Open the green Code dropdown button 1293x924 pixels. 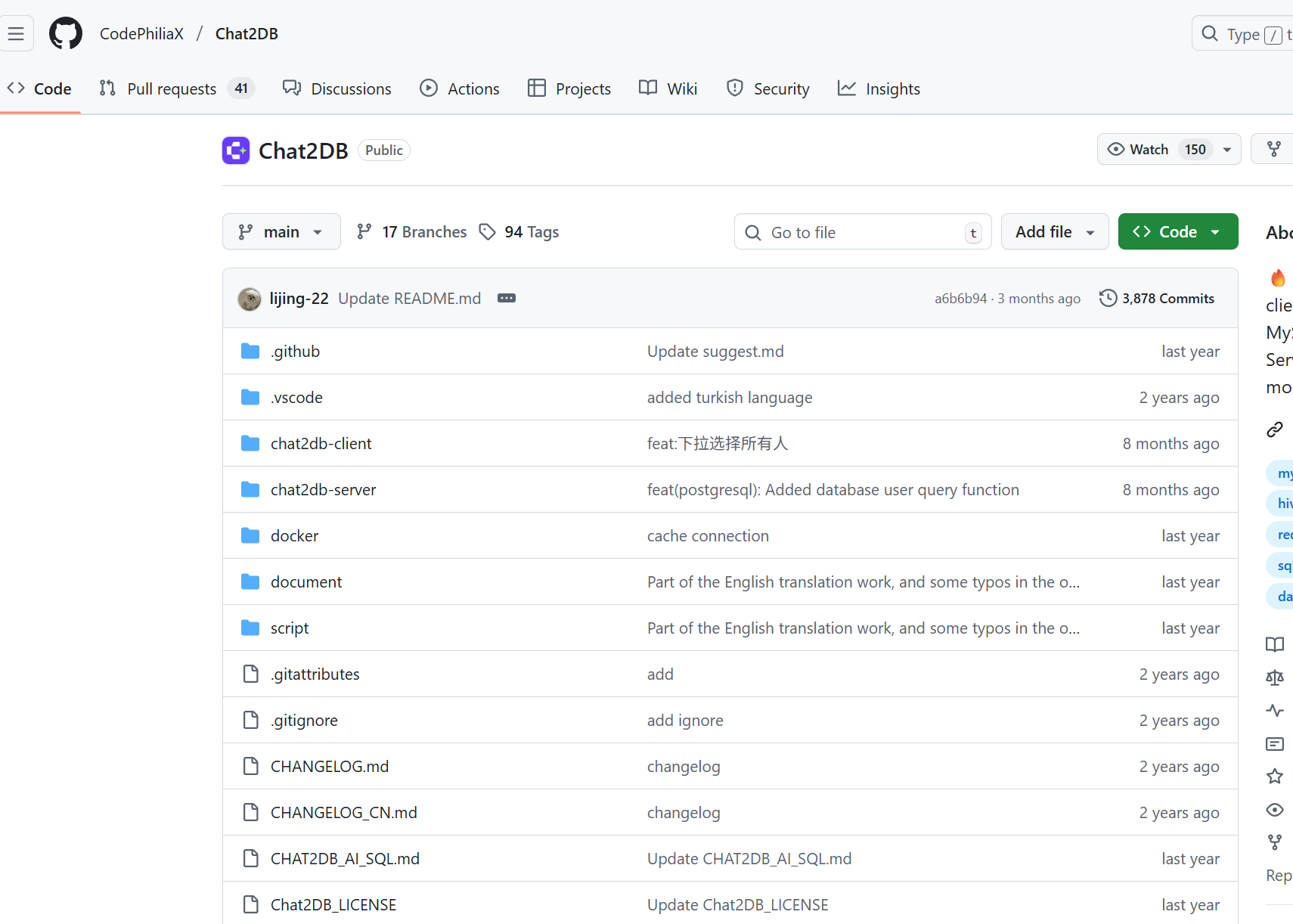(1178, 231)
